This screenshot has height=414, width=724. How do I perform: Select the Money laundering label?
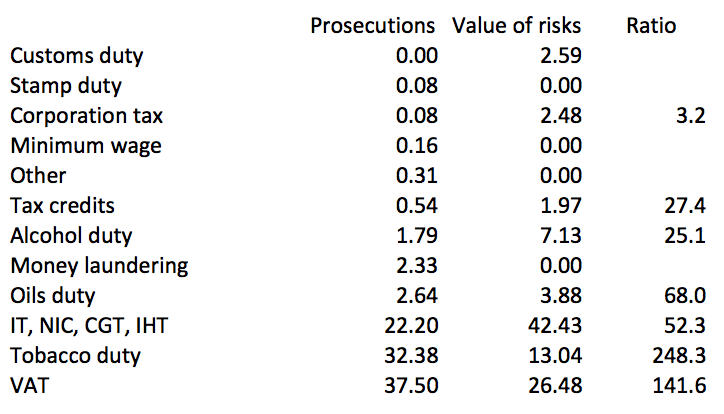click(x=98, y=266)
